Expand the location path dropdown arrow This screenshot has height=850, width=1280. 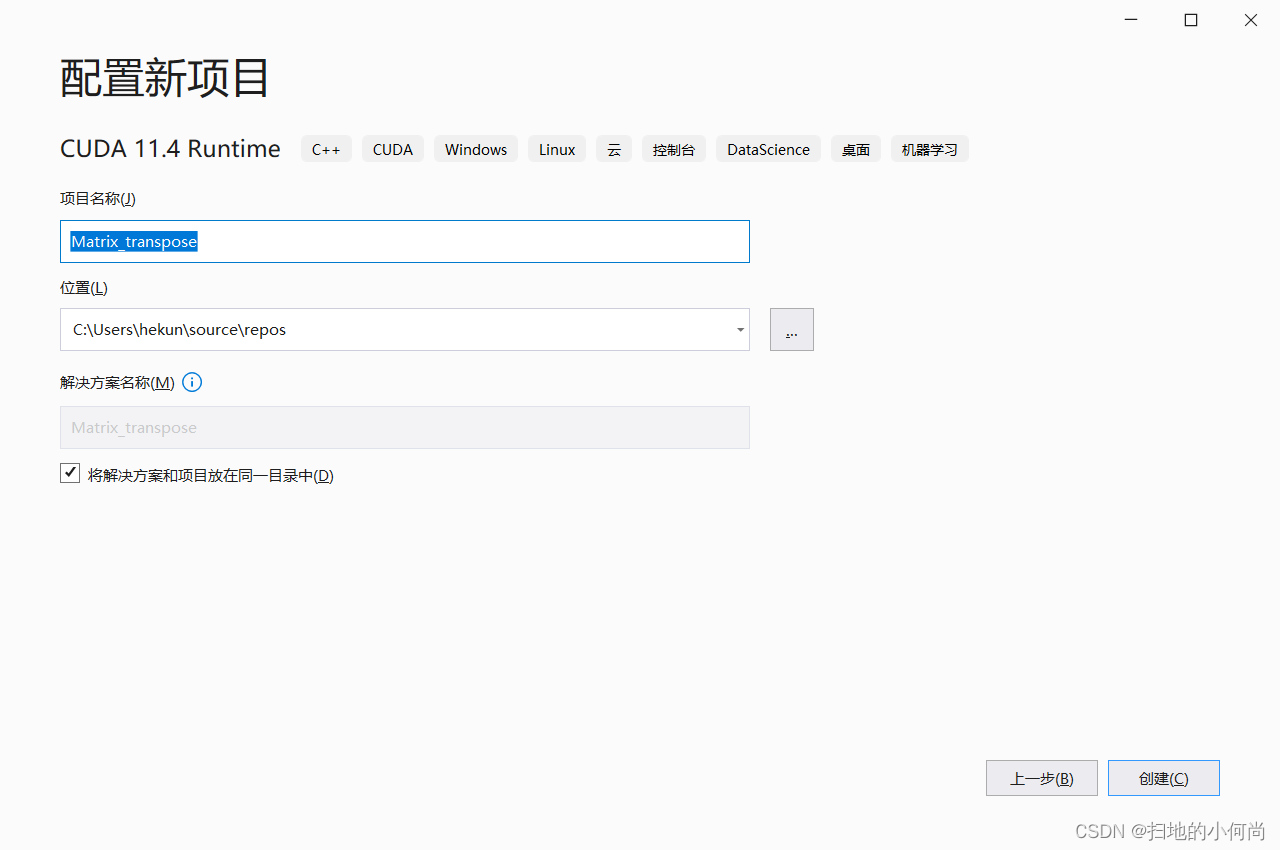[x=740, y=330]
